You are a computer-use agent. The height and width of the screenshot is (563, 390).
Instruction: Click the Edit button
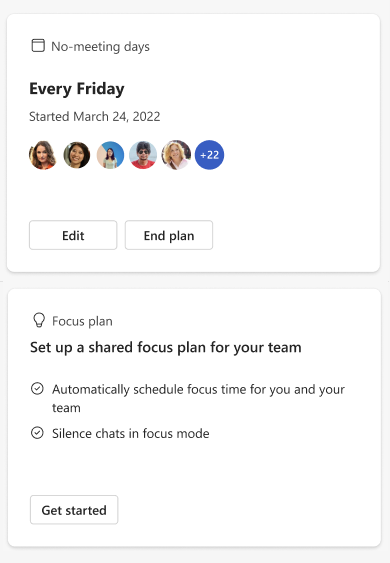73,235
